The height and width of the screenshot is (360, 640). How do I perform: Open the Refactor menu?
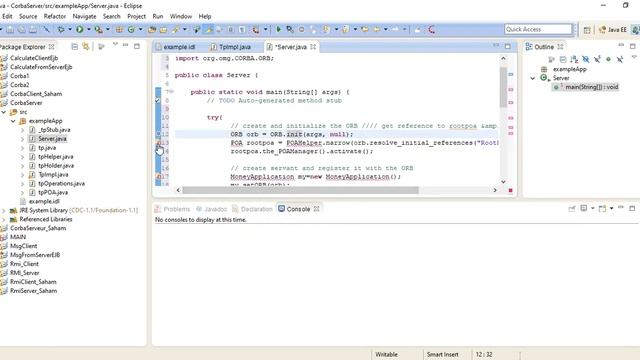(55, 16)
